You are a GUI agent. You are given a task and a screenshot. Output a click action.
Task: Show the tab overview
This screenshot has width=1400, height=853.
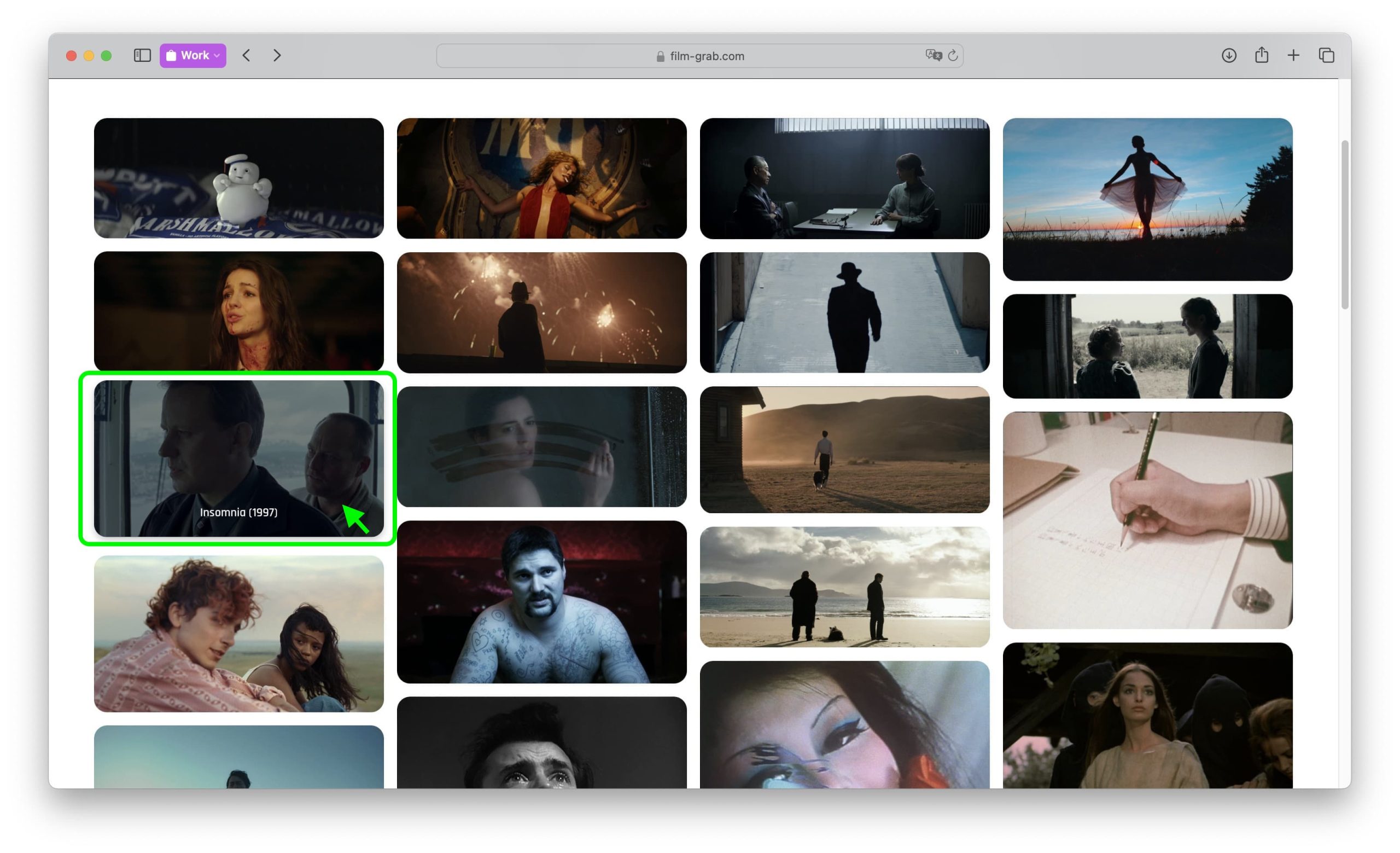1326,55
